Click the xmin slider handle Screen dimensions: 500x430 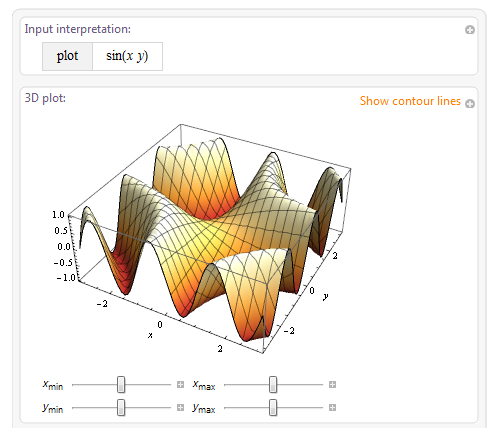pos(121,385)
